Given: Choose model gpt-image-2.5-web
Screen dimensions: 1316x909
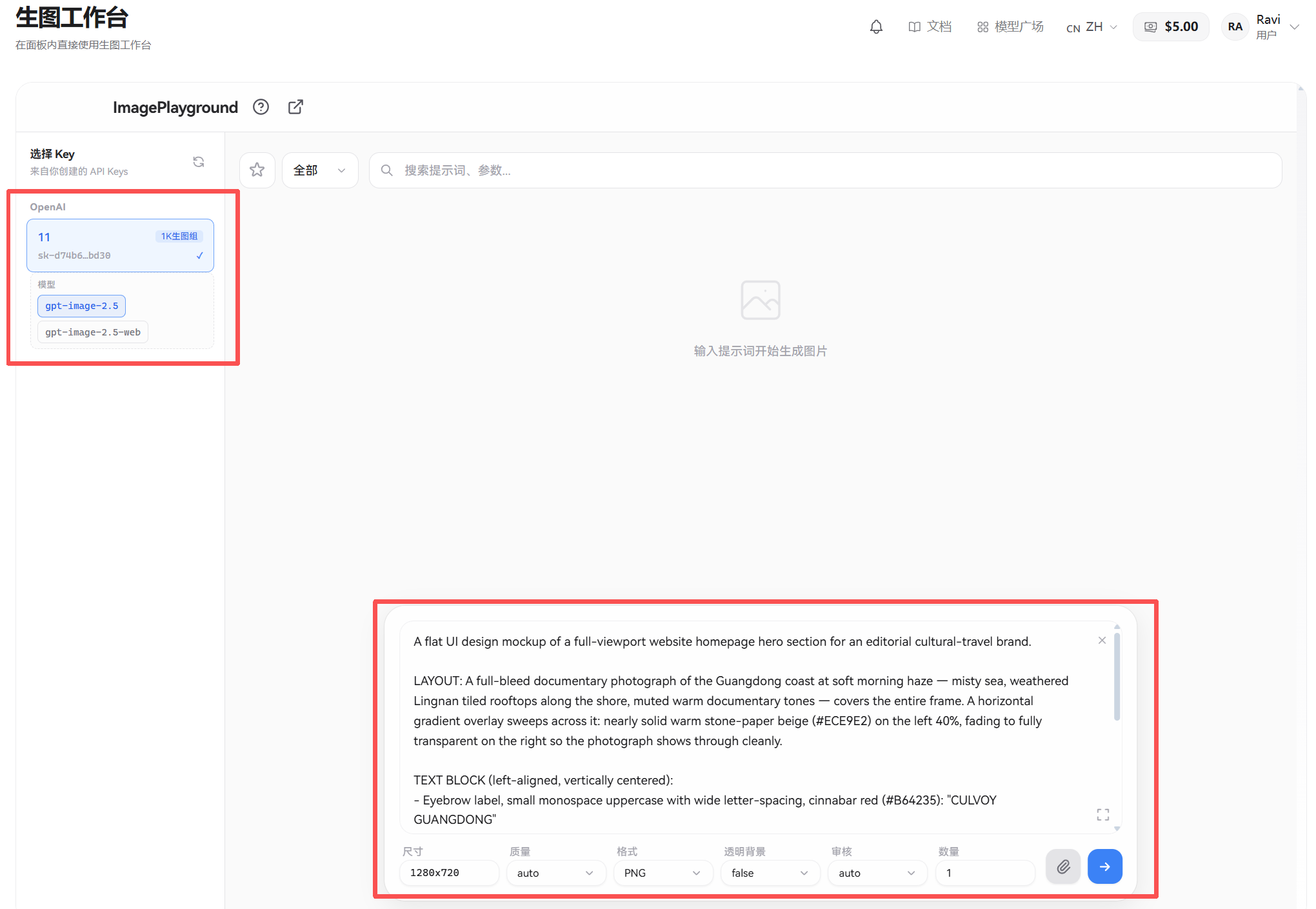Looking at the screenshot, I should point(93,332).
